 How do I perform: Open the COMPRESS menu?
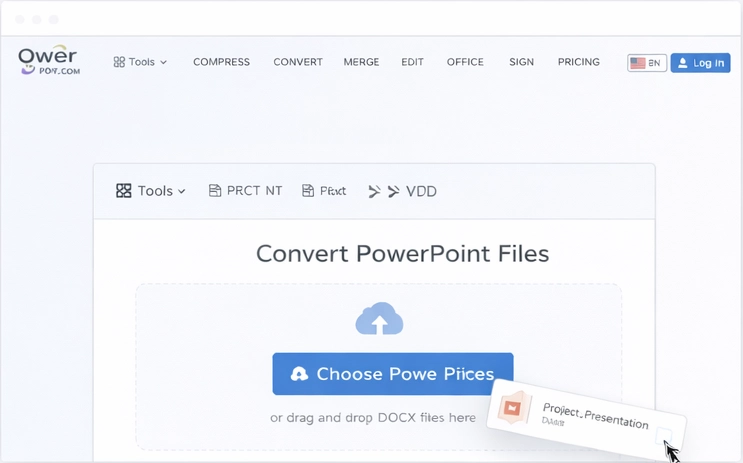pos(221,62)
